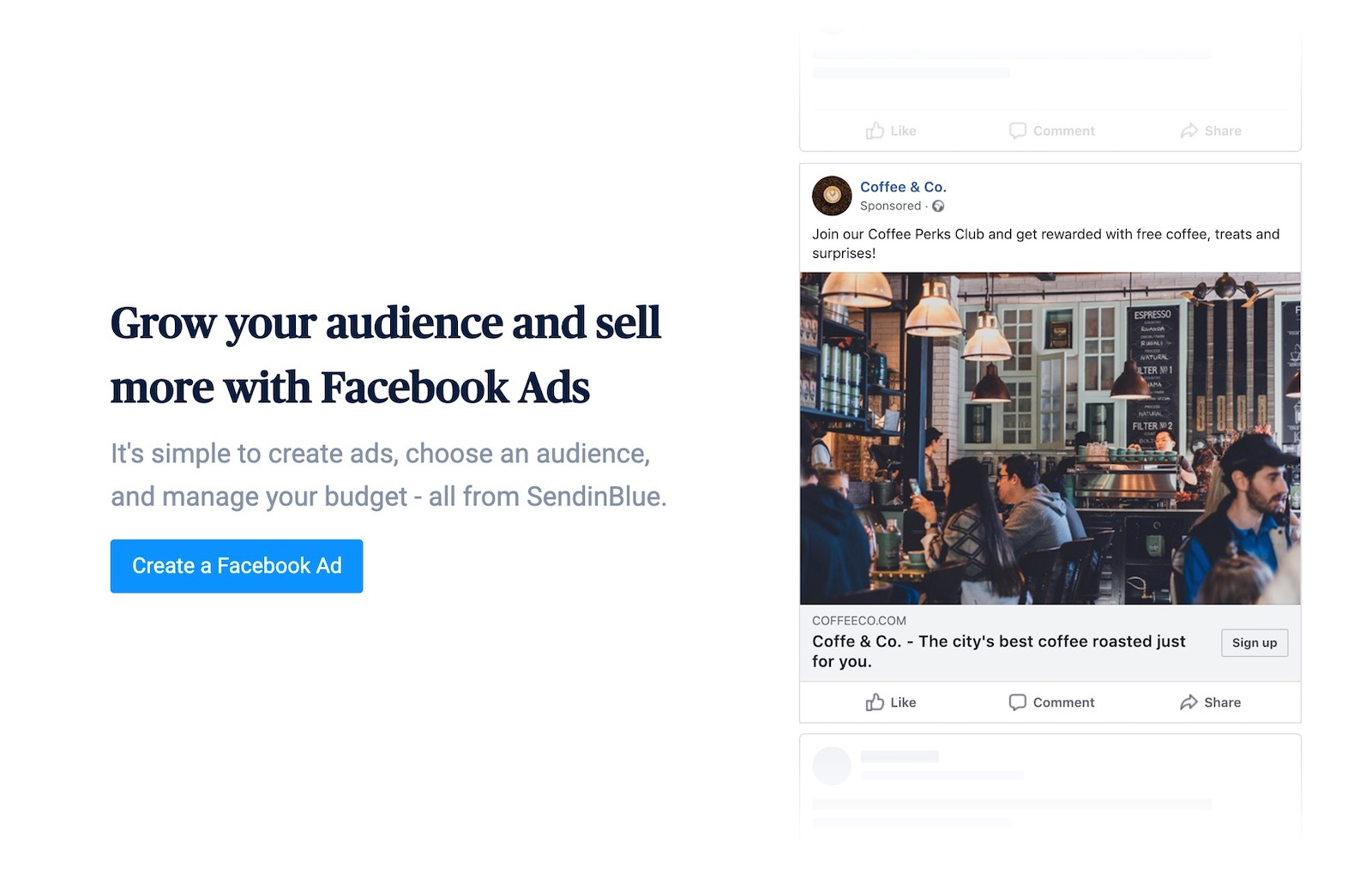The width and height of the screenshot is (1372, 873).
Task: Click the faded Like icon on the top post
Action: [874, 130]
